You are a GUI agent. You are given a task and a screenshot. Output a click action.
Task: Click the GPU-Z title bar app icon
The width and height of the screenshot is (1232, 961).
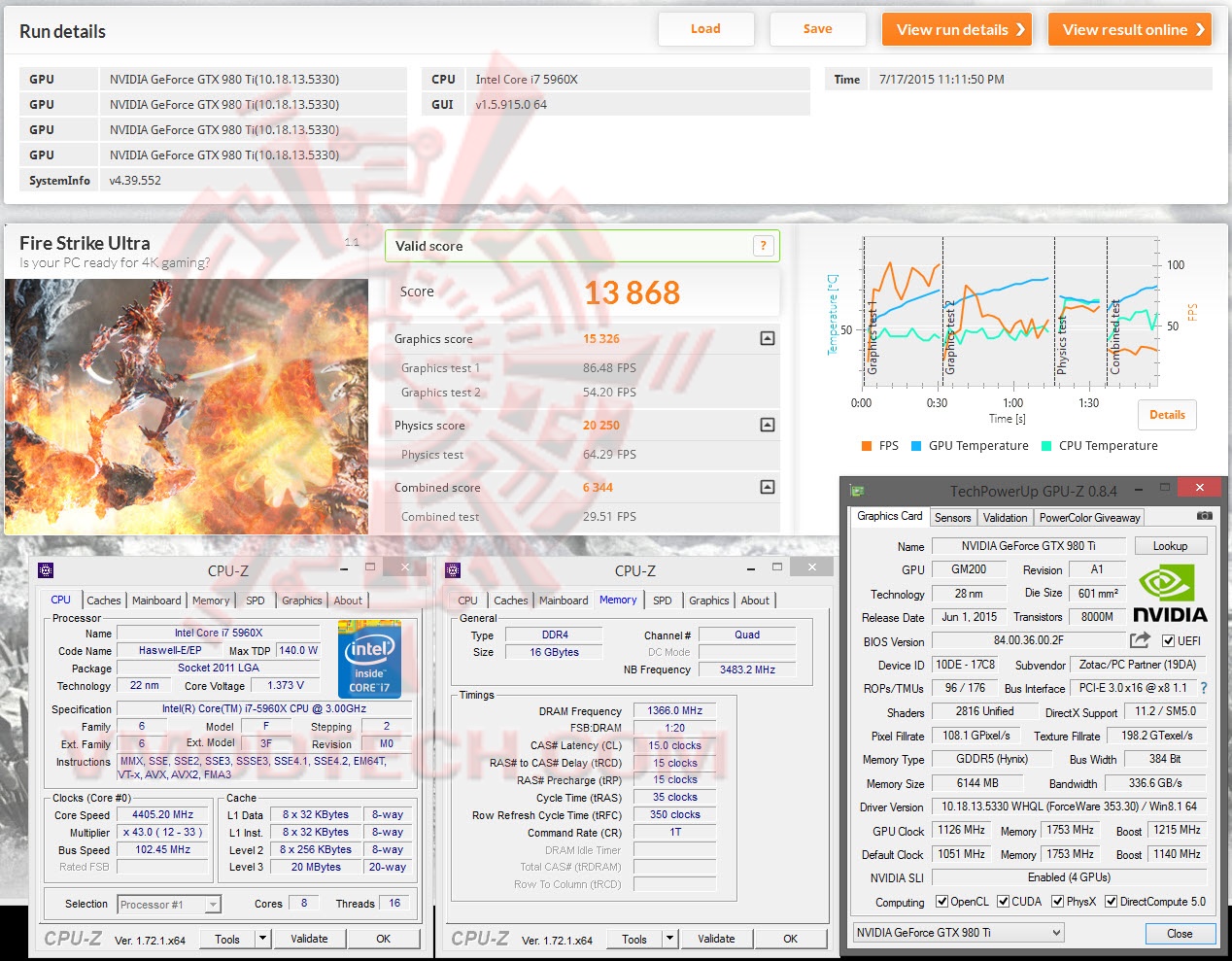856,491
